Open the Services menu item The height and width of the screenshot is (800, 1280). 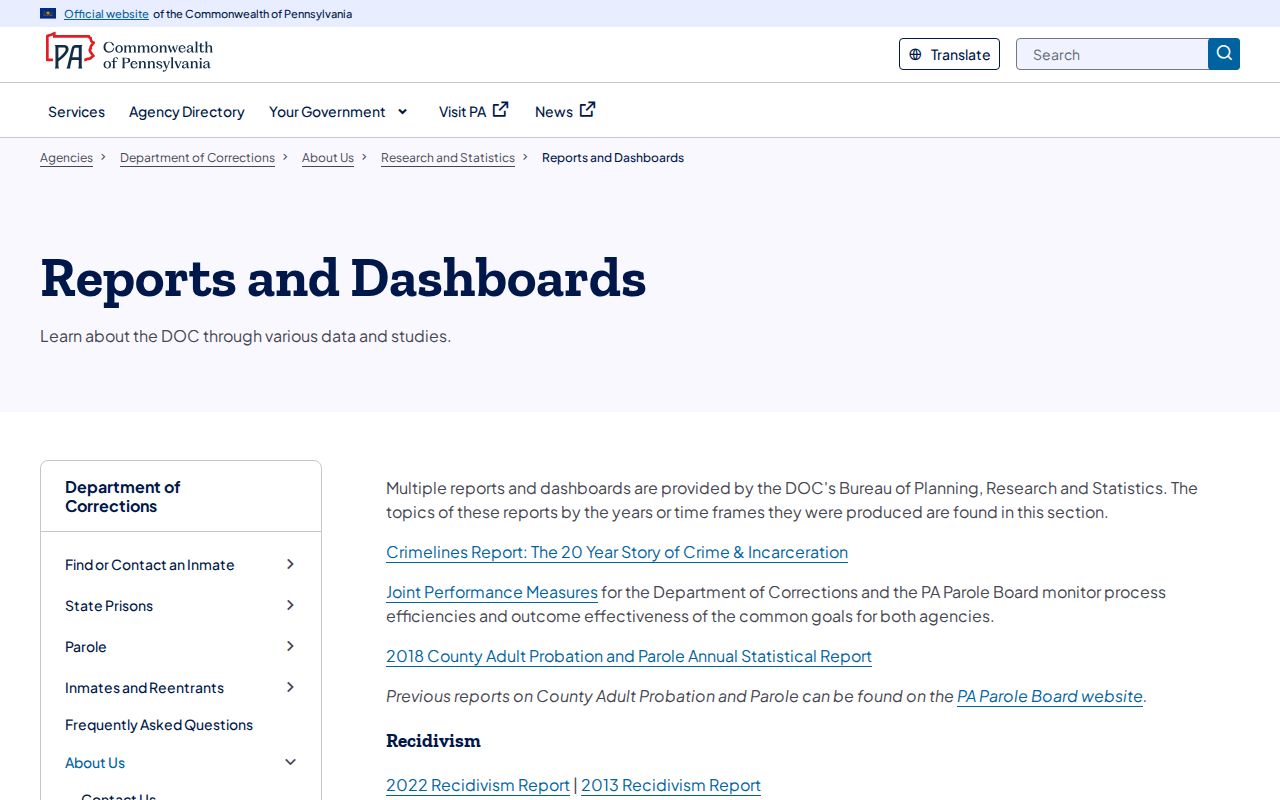(x=76, y=112)
